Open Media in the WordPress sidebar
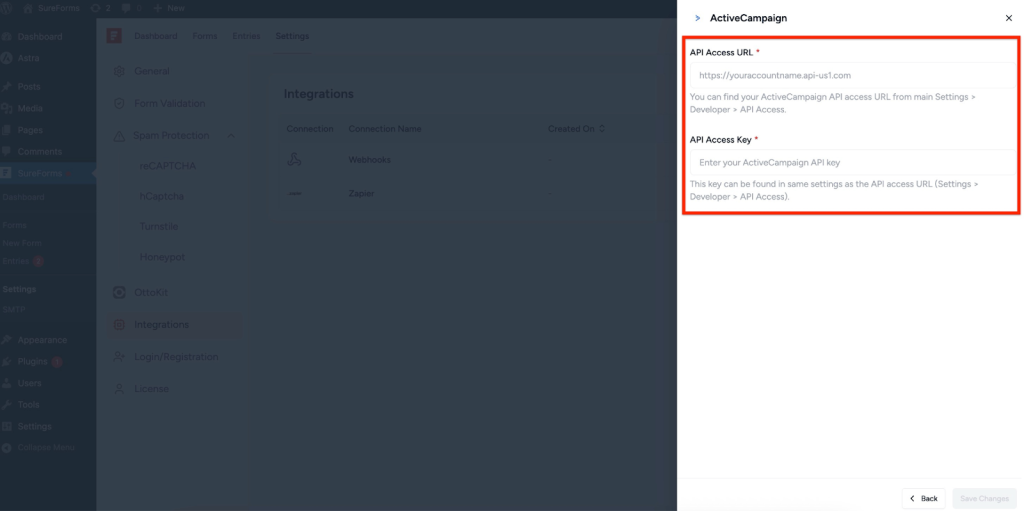Screen dimensions: 1024x511 pos(30,108)
